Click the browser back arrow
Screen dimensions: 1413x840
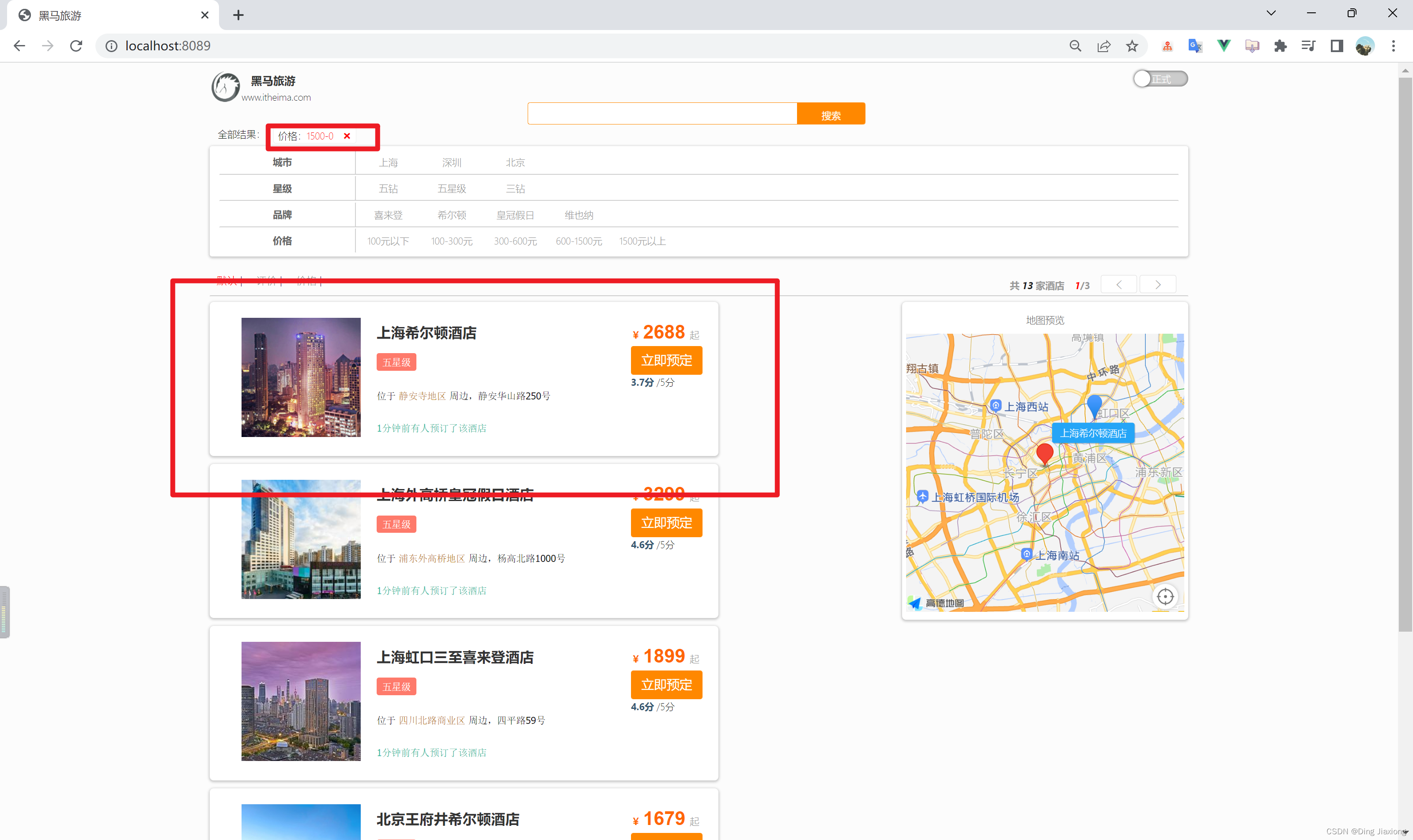(x=19, y=46)
